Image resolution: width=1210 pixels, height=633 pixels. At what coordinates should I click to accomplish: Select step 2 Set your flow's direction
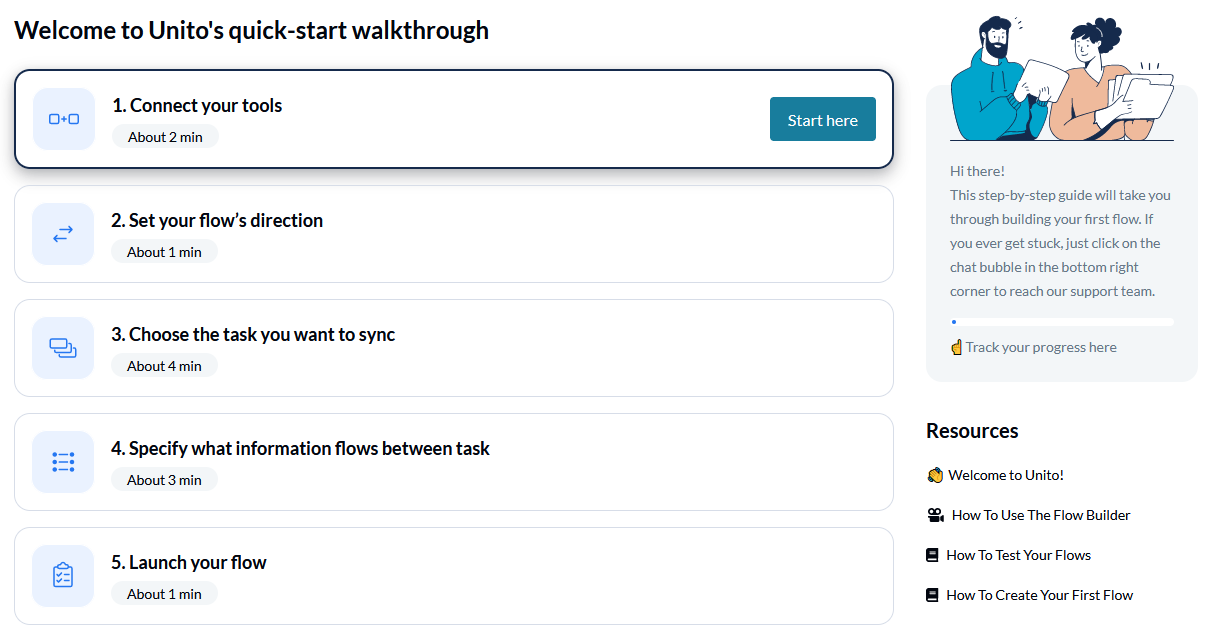pyautogui.click(x=454, y=234)
